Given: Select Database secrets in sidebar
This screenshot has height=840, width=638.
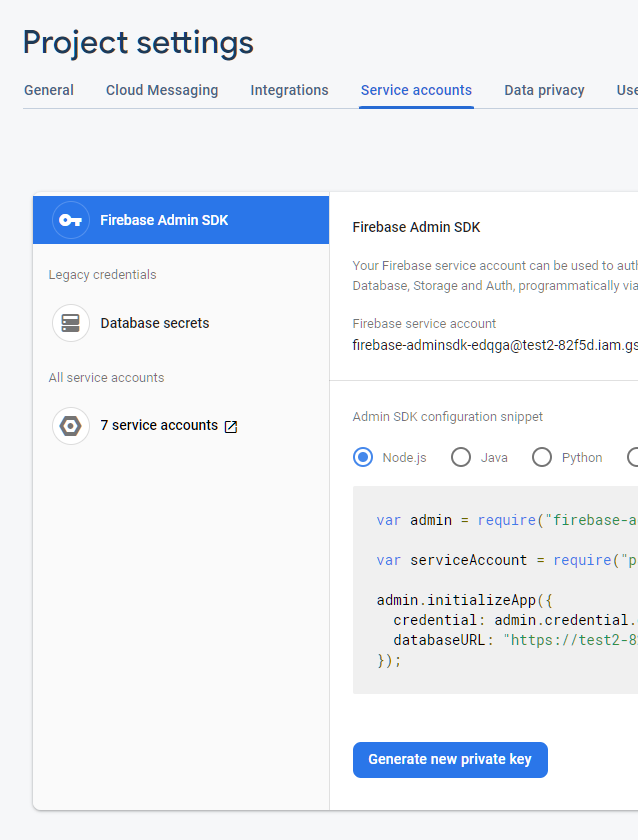Looking at the screenshot, I should pyautogui.click(x=155, y=323).
